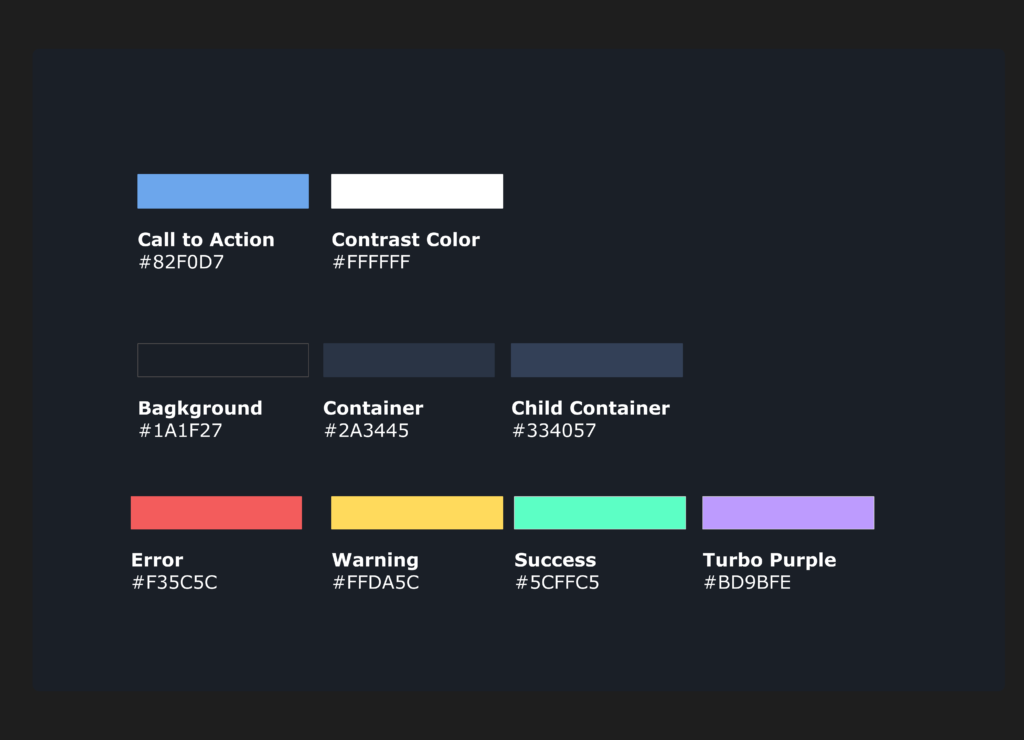Select the Container color swatch
The height and width of the screenshot is (740, 1024).
[x=408, y=360]
